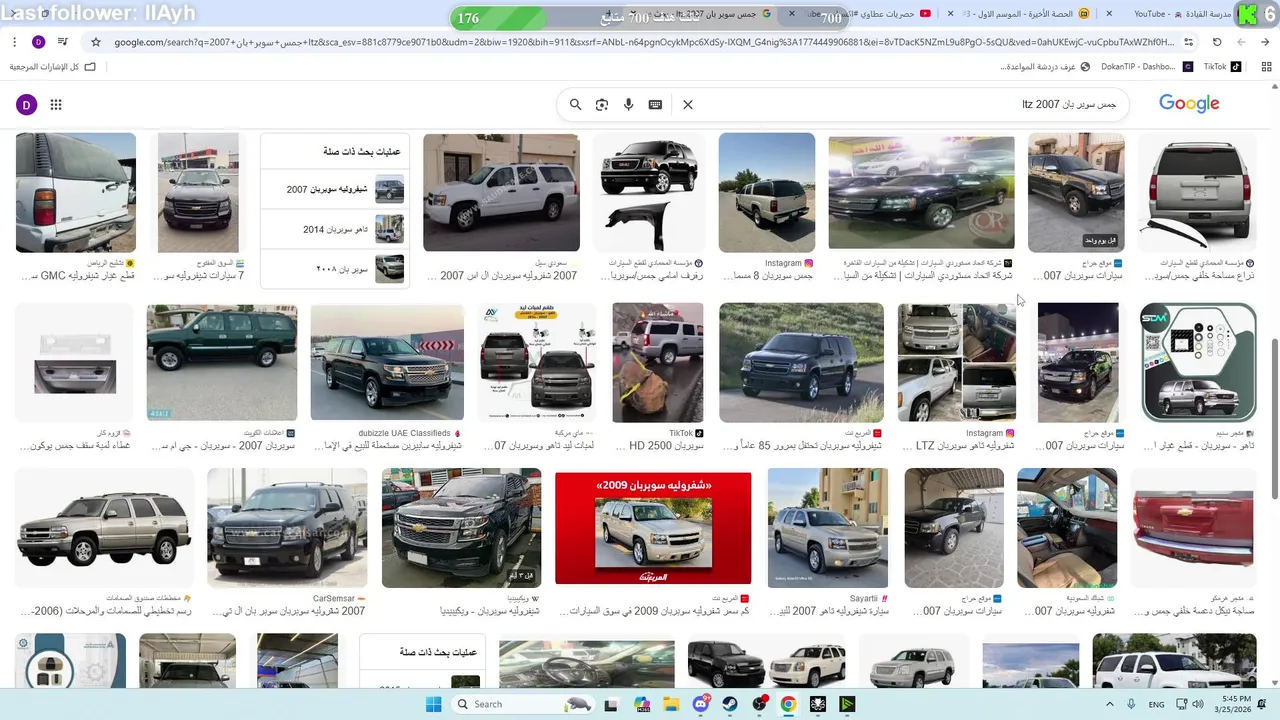1280x720 pixels.
Task: Open Google apps grid
Action: click(56, 105)
